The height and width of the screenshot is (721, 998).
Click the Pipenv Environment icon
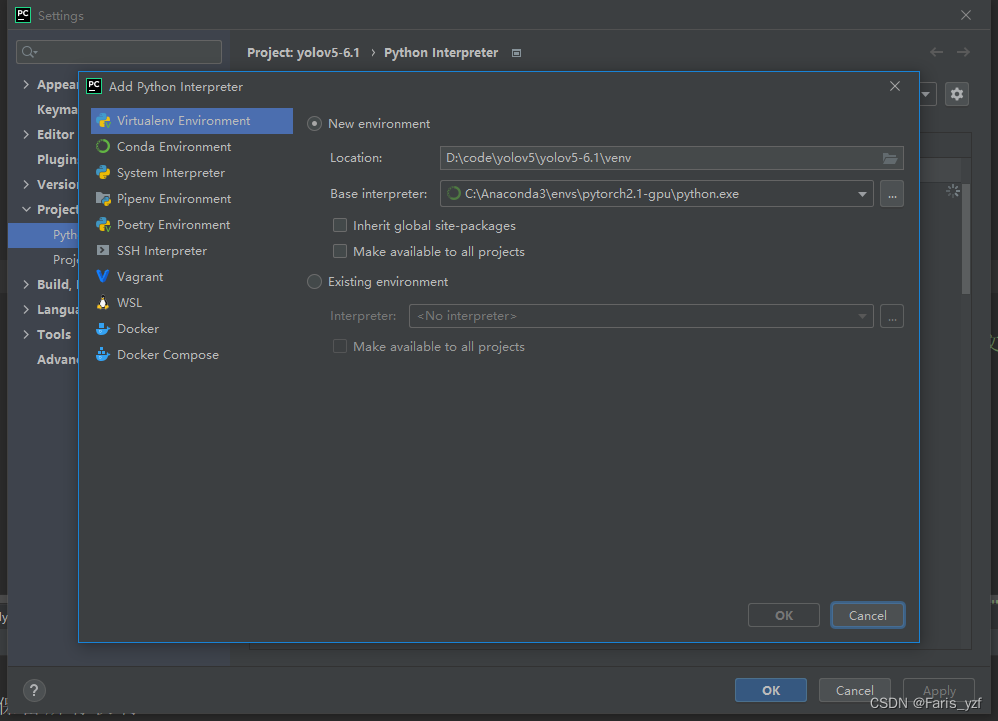click(103, 199)
